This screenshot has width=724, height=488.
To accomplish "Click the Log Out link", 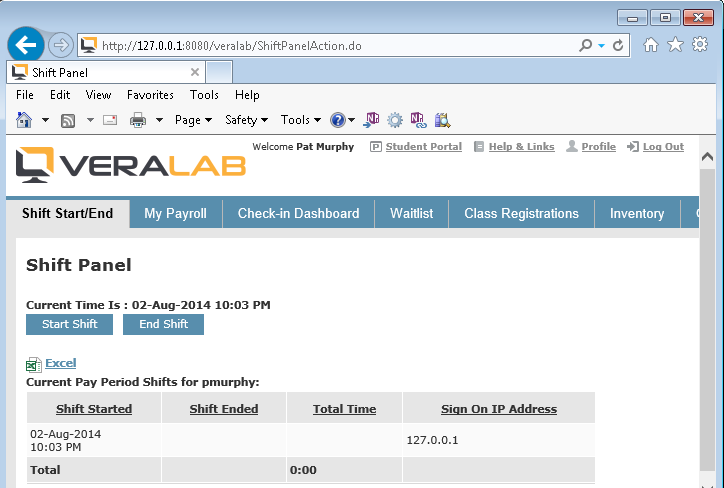I will (x=663, y=146).
